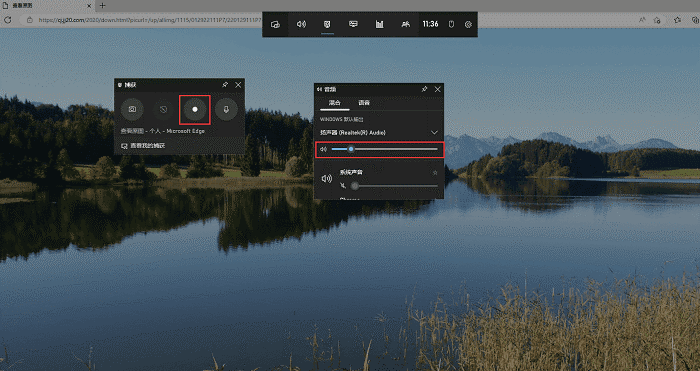Favorite 系统声音 with the star icon
The height and width of the screenshot is (371, 700).
click(x=435, y=172)
